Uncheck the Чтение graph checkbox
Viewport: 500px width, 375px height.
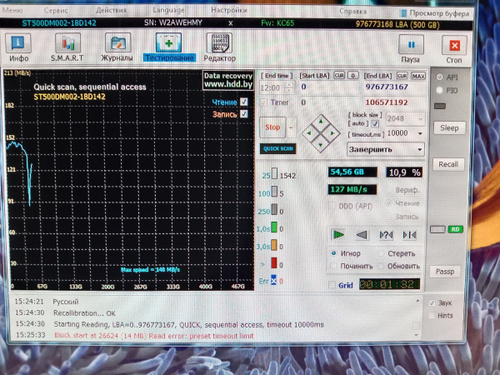(x=244, y=102)
